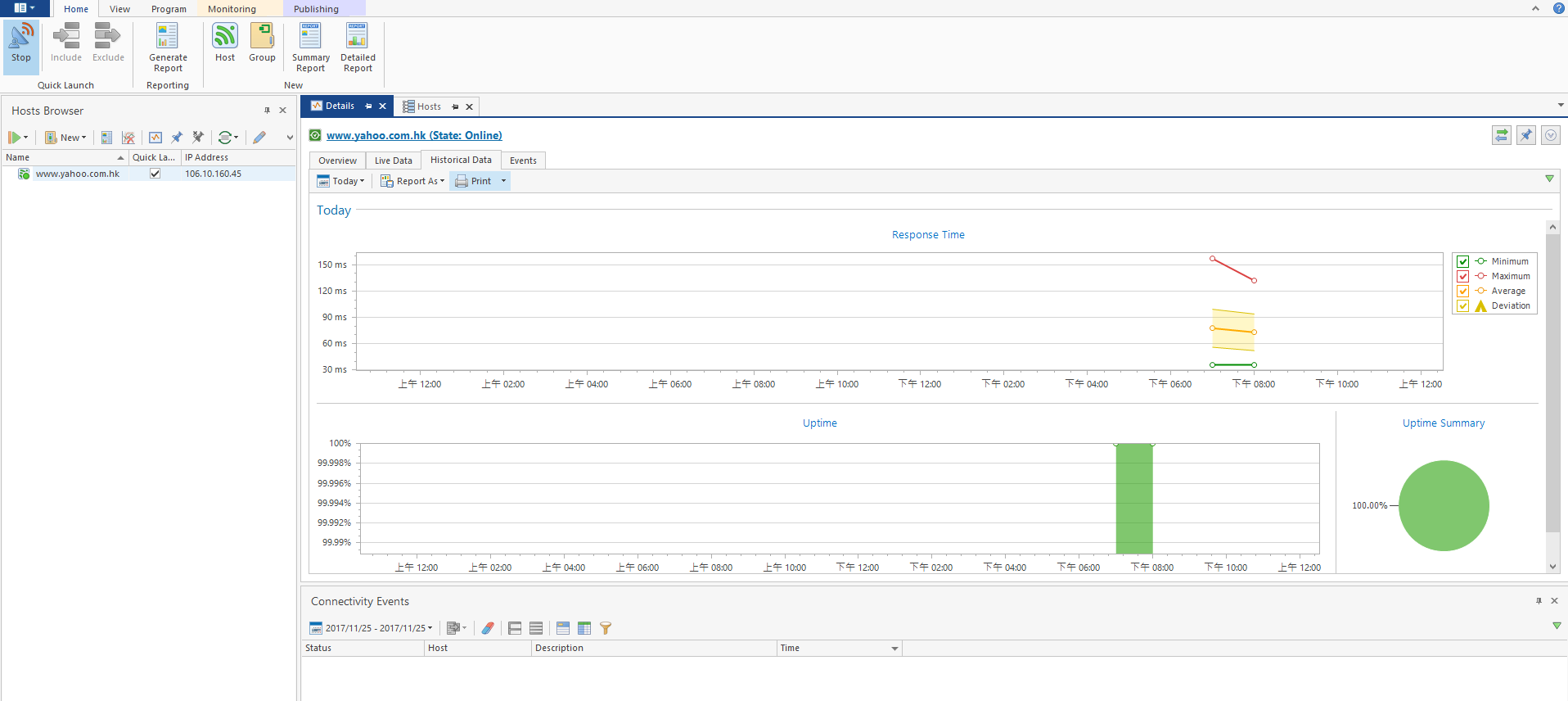Sort by the IP Address column header
1568x701 pixels.
(x=237, y=157)
